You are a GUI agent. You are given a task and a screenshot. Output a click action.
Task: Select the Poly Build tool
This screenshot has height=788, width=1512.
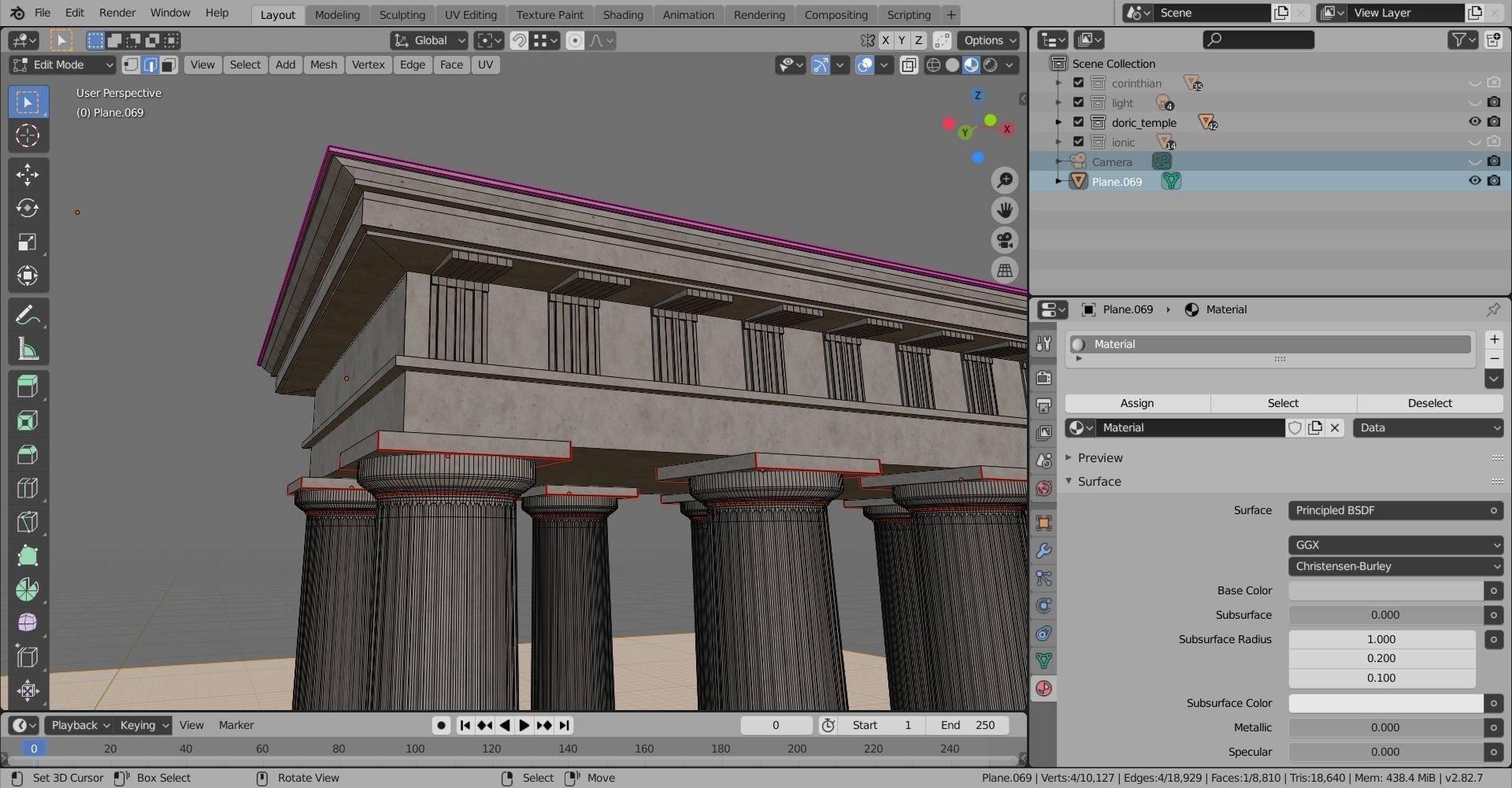pyautogui.click(x=28, y=556)
